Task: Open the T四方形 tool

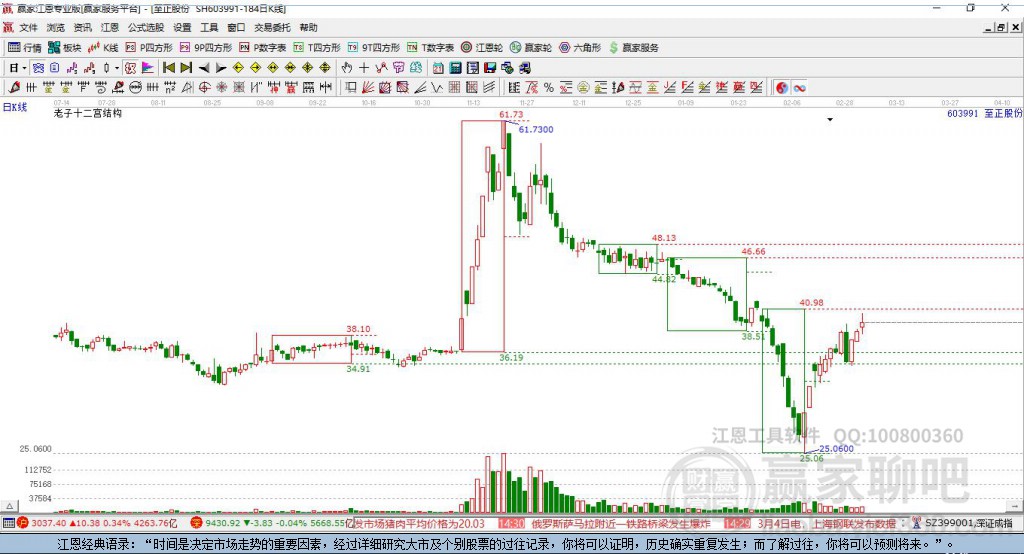Action: click(x=317, y=48)
